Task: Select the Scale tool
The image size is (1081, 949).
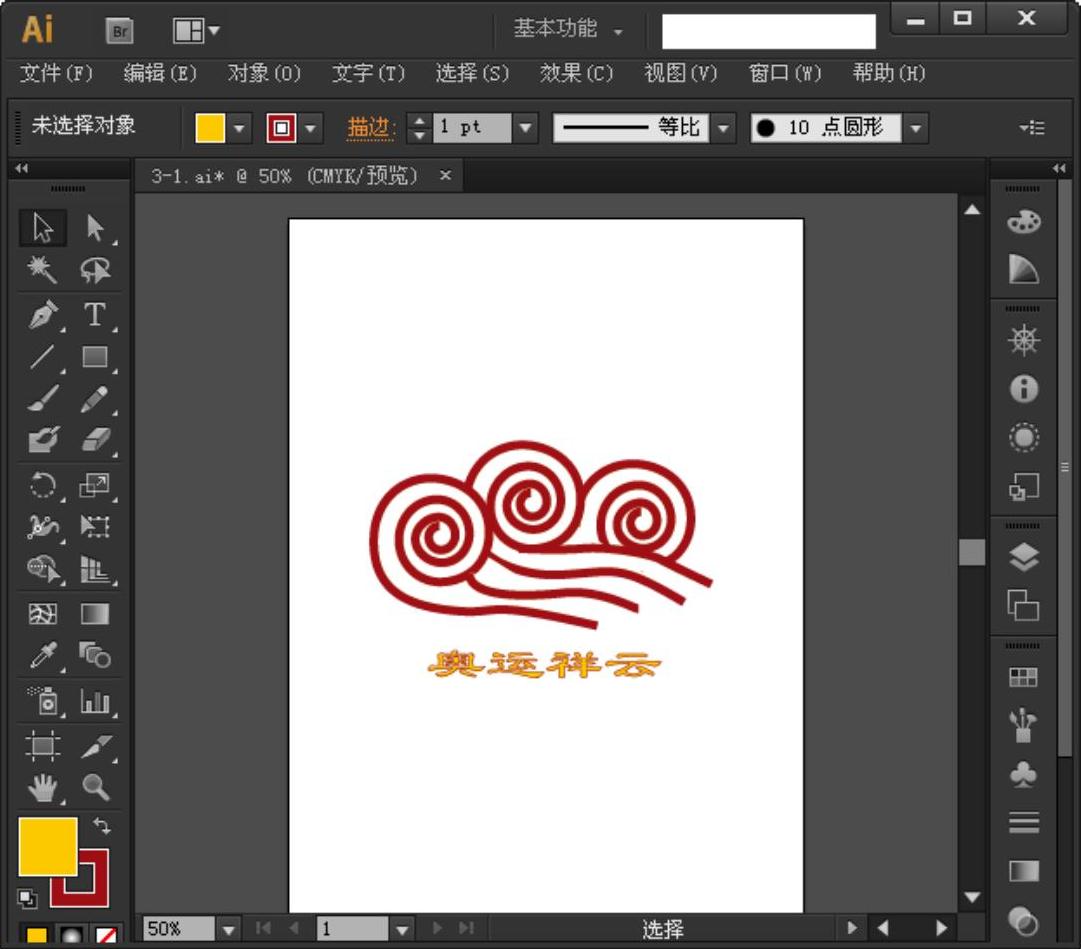Action: click(x=95, y=485)
